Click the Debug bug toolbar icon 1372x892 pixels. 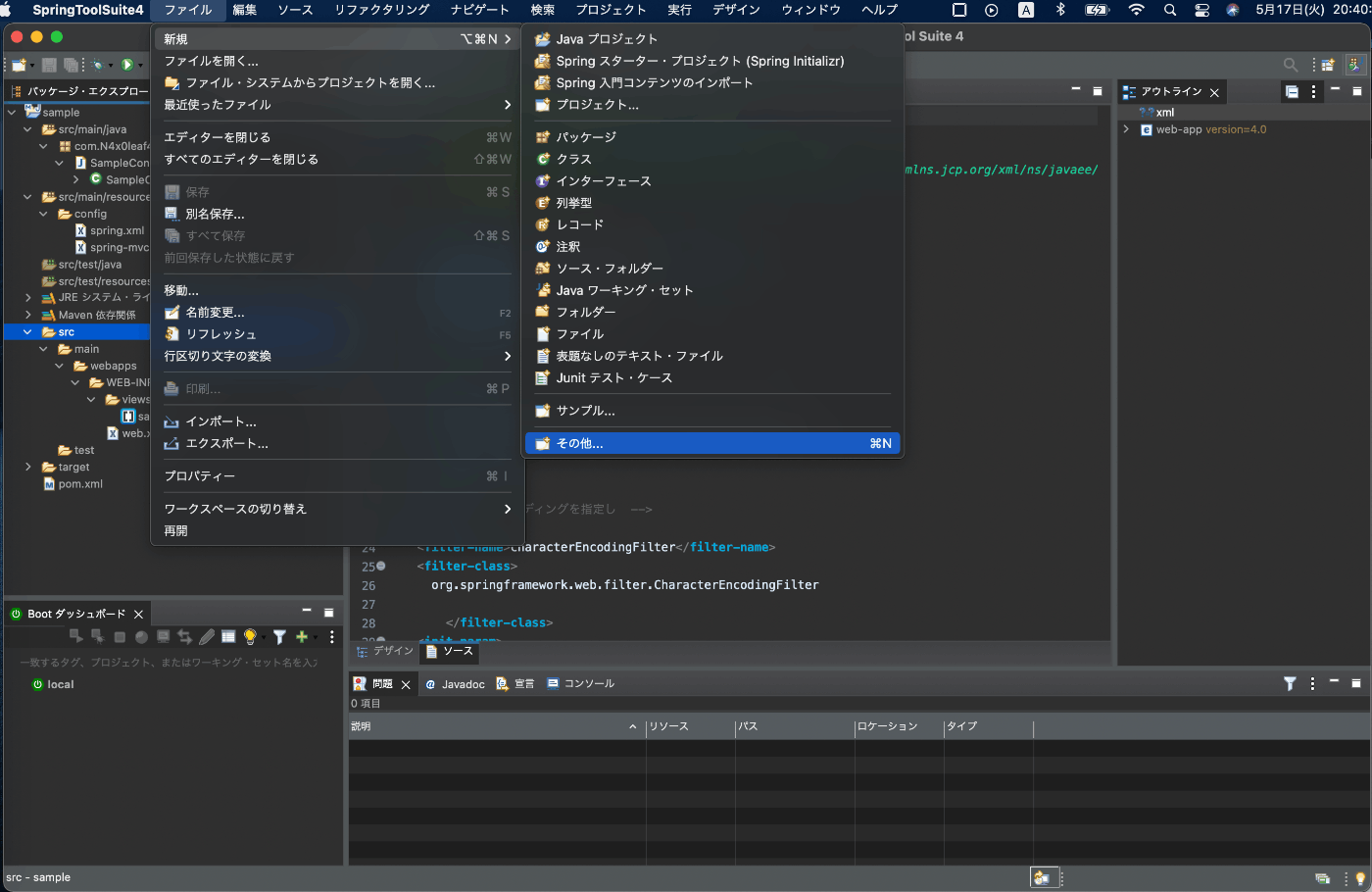coord(97,65)
